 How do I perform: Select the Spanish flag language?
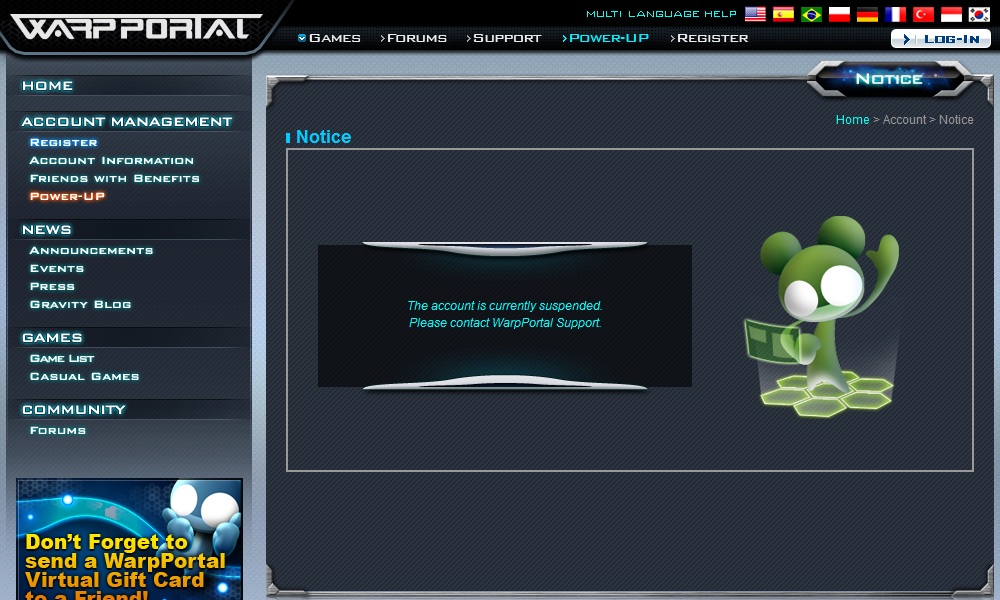click(x=783, y=14)
